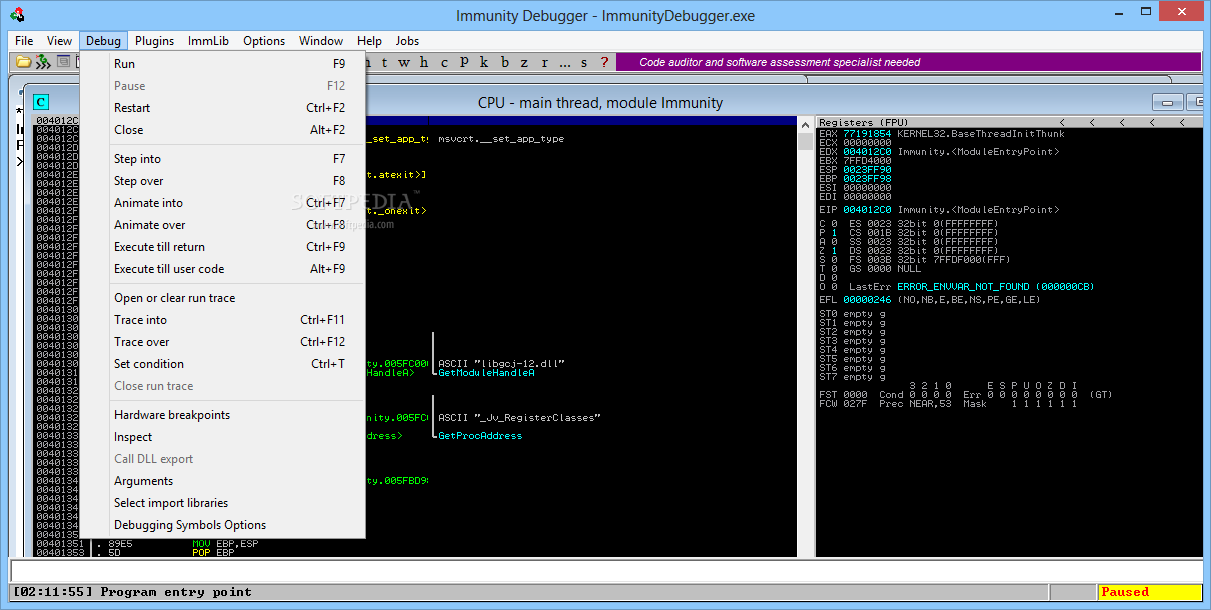Choose Restart in the Debug menu

click(236, 108)
